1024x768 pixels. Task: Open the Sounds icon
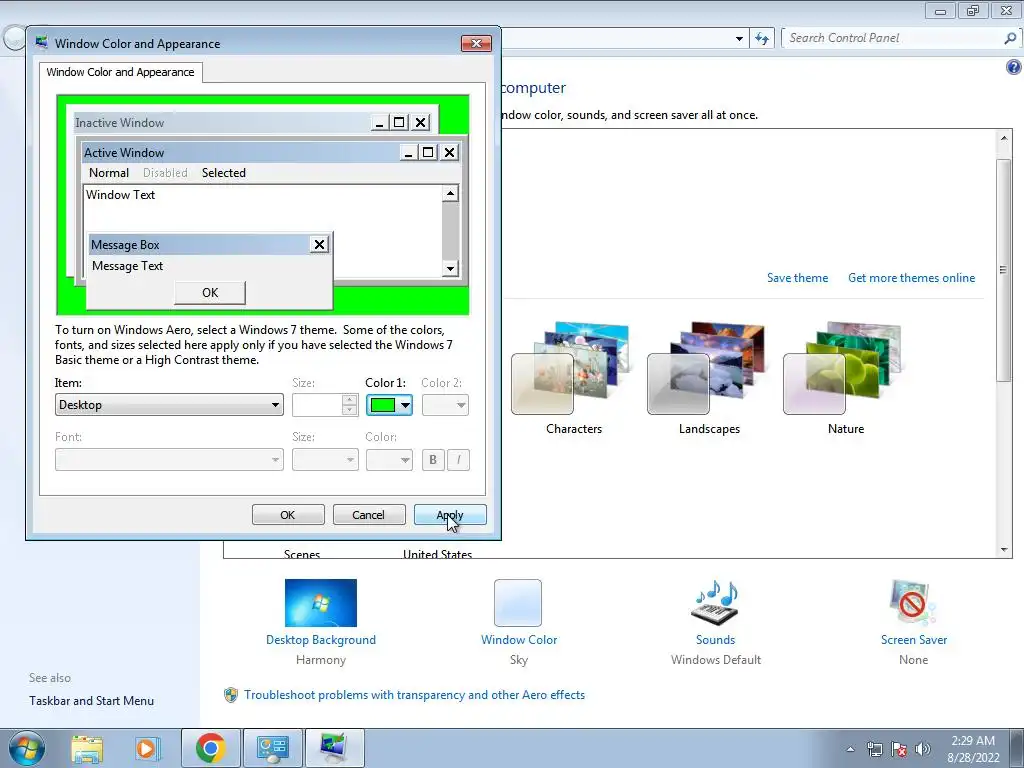pyautogui.click(x=715, y=603)
